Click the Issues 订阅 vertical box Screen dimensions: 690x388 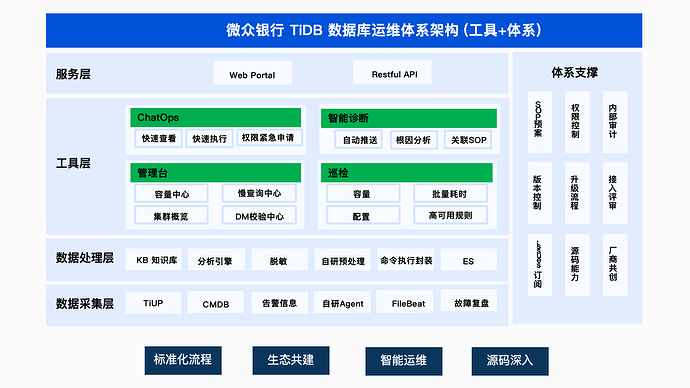pyautogui.click(x=540, y=265)
